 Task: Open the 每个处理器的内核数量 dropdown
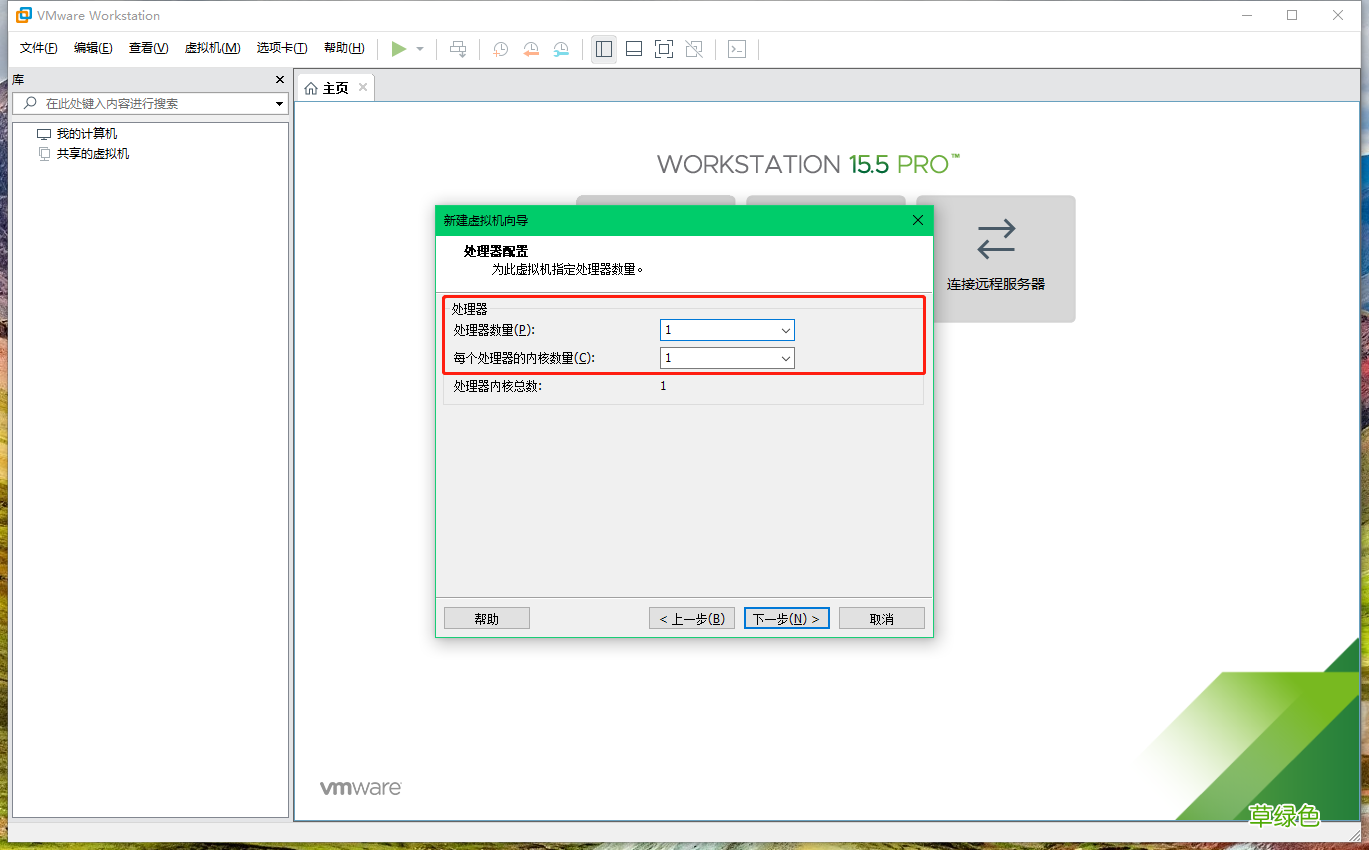click(x=785, y=358)
